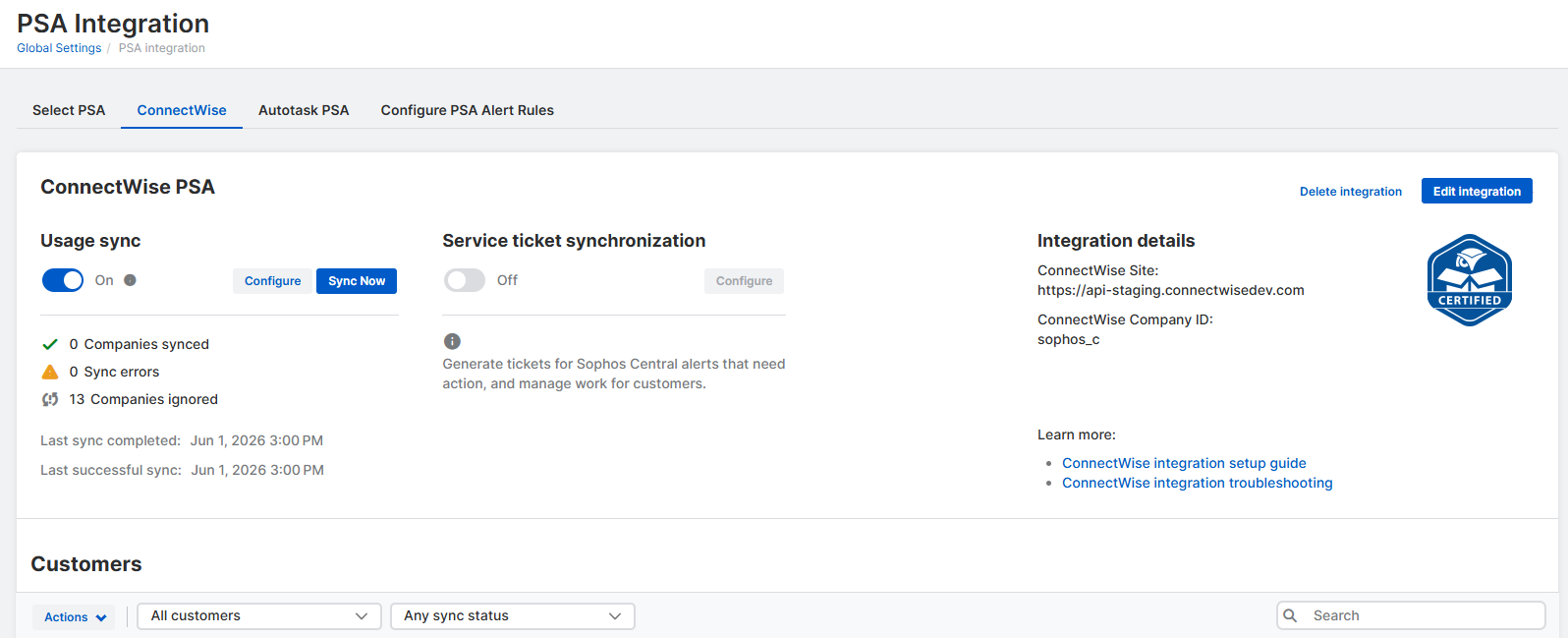Click the Global Settings breadcrumb link
Image resolution: width=1568 pixels, height=638 pixels.
point(59,48)
